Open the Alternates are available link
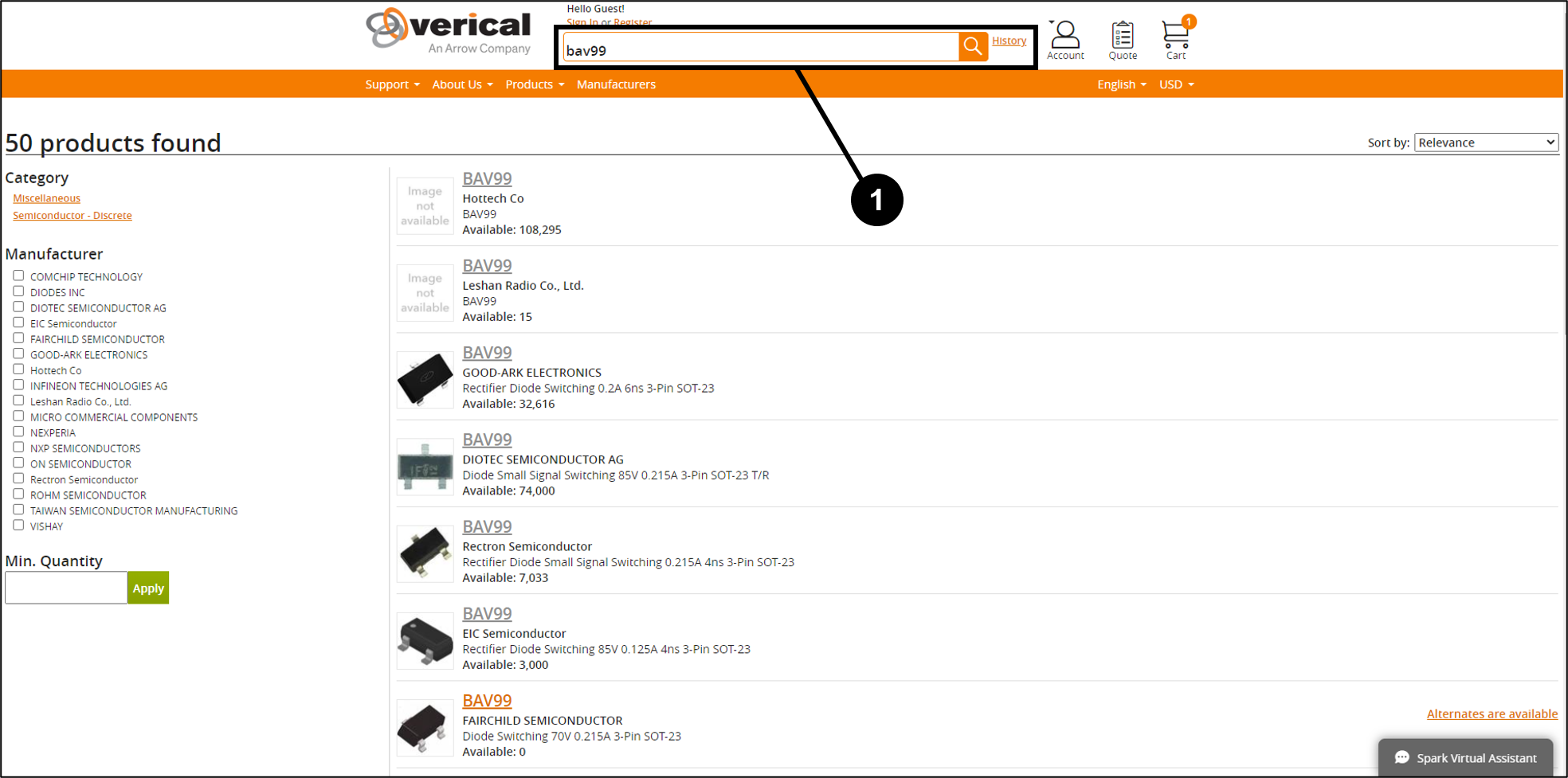Screen dimensions: 1568x778 click(1492, 713)
